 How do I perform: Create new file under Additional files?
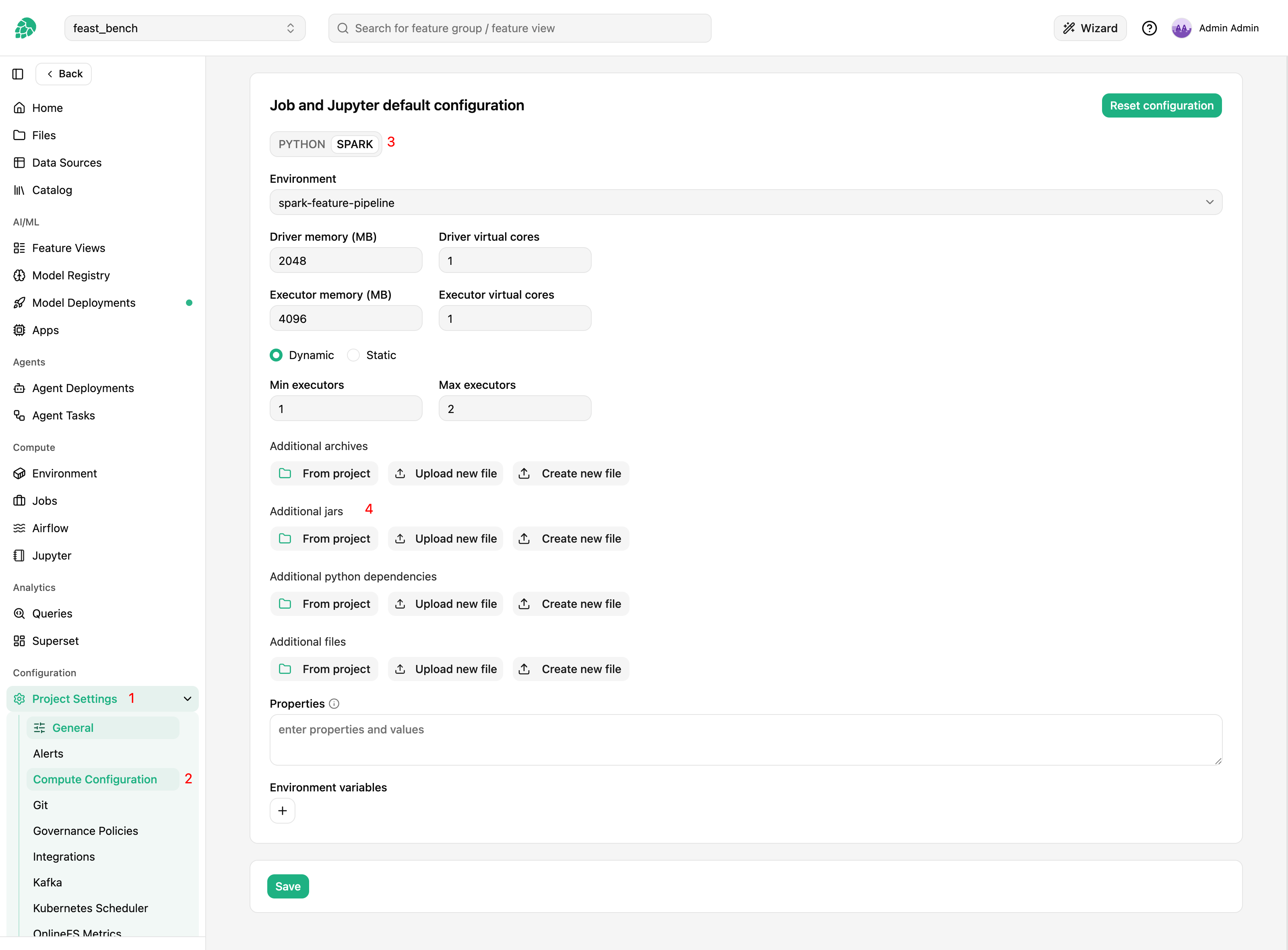pyautogui.click(x=571, y=669)
